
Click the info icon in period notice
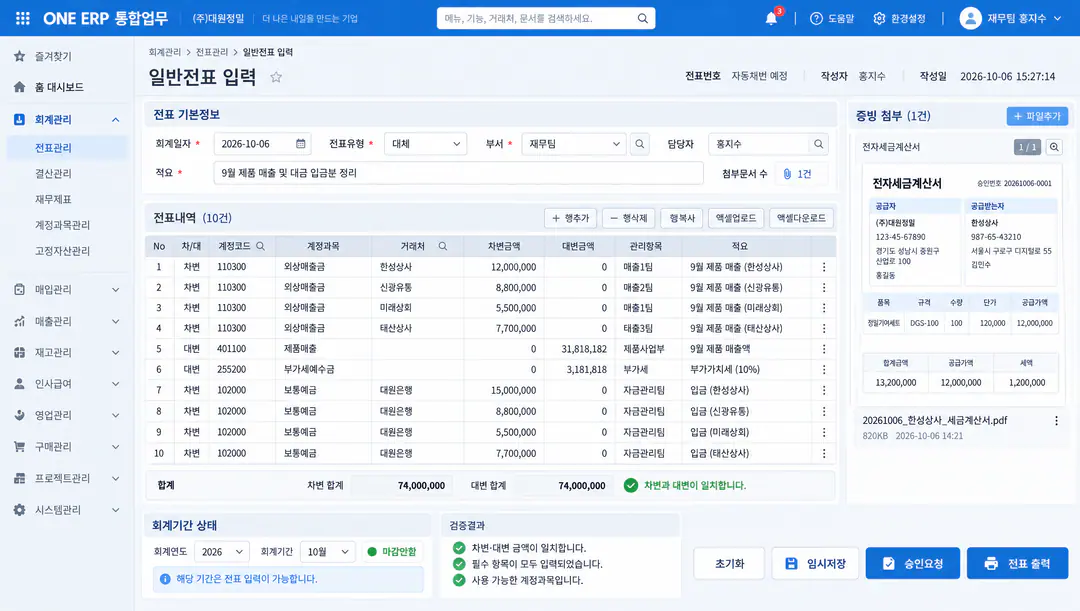pyautogui.click(x=165, y=579)
